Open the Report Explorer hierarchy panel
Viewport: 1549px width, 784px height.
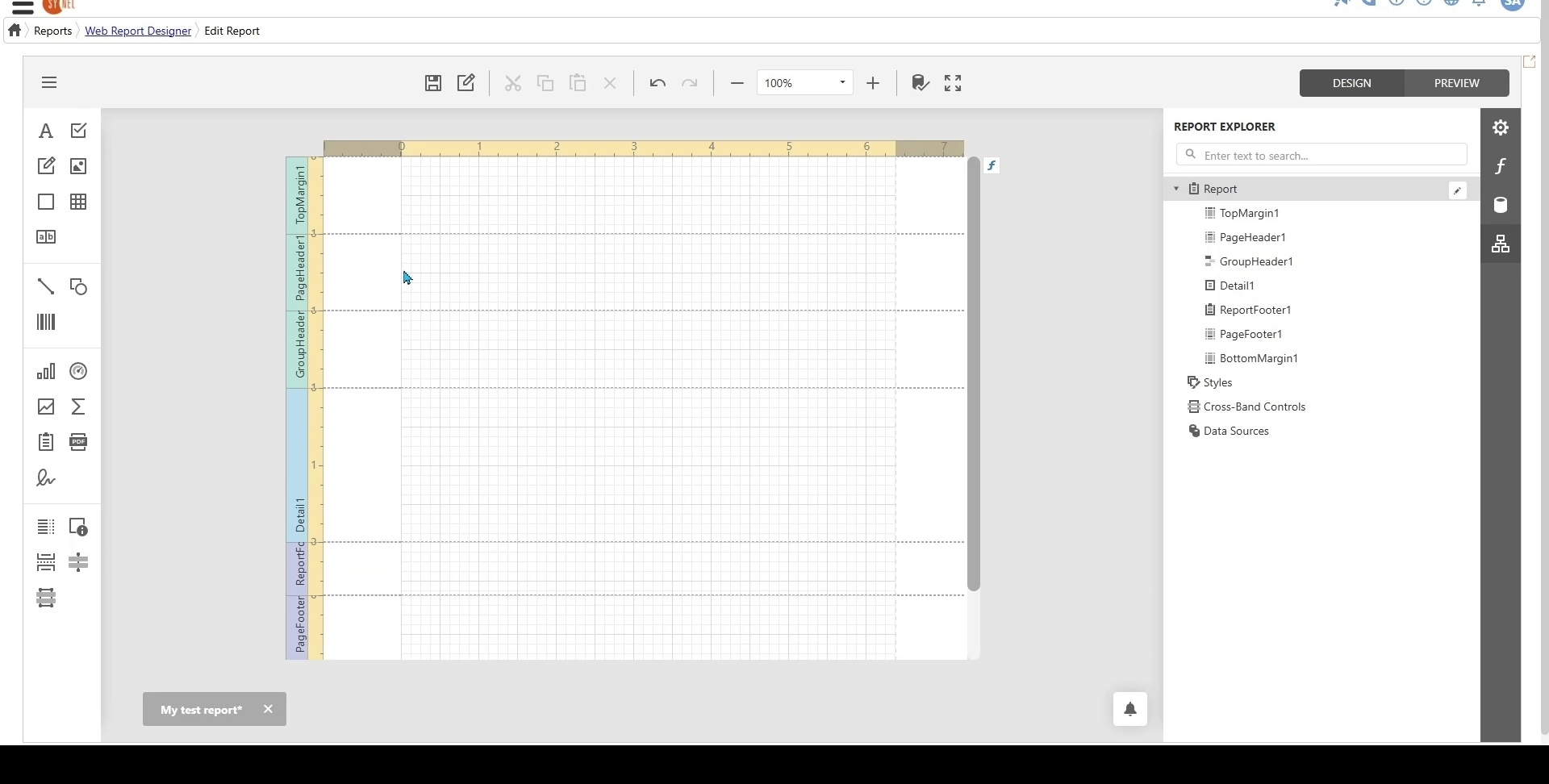(x=1501, y=244)
